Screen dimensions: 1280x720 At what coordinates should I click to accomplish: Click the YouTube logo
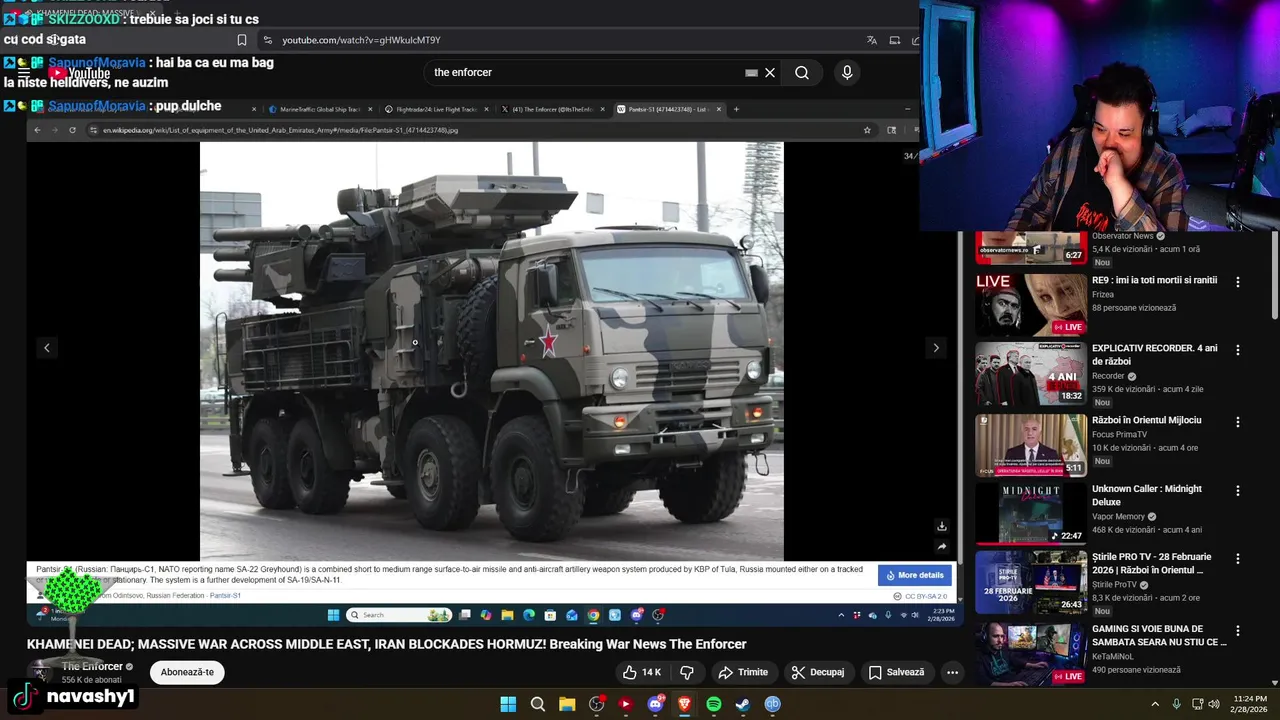tap(80, 73)
